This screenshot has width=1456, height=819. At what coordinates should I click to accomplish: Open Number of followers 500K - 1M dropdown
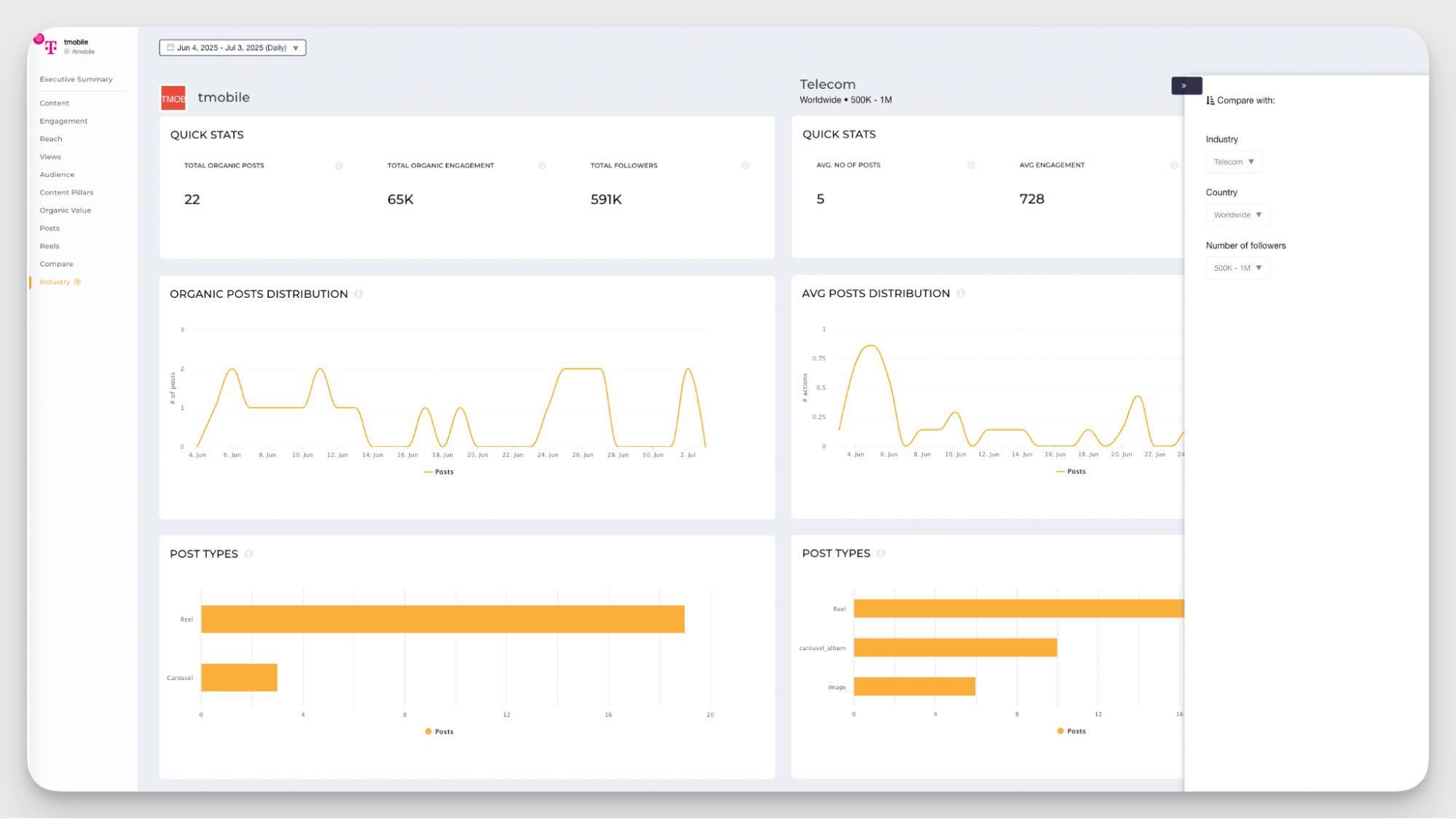(x=1237, y=268)
